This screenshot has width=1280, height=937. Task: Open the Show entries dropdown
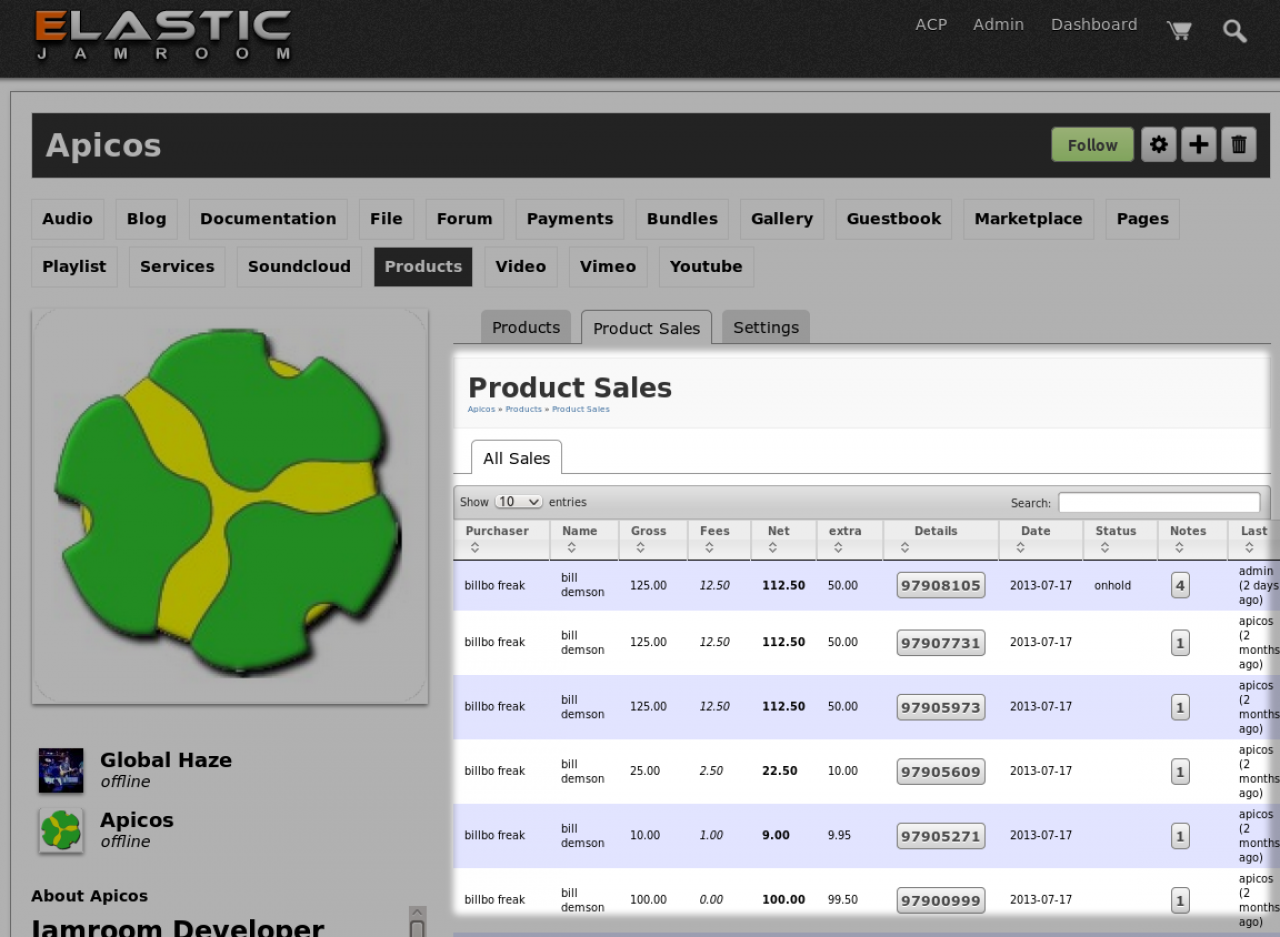click(518, 502)
